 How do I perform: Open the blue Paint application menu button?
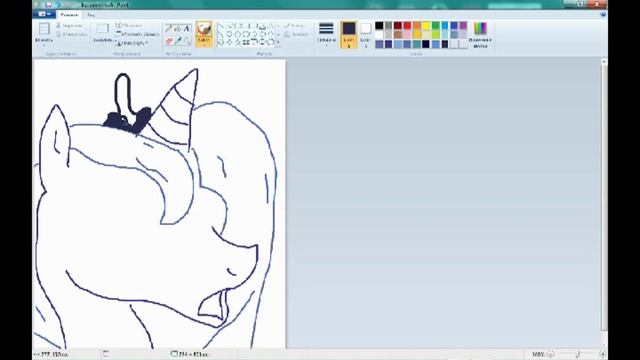click(x=44, y=14)
